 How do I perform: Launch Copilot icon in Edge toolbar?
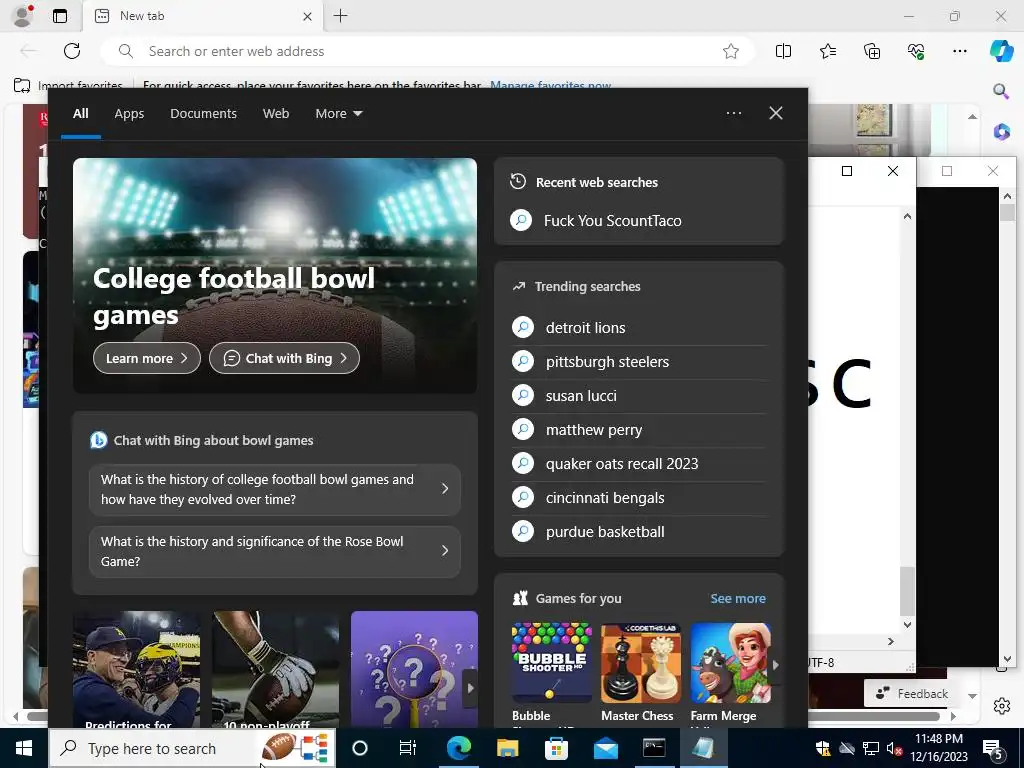pos(1001,51)
